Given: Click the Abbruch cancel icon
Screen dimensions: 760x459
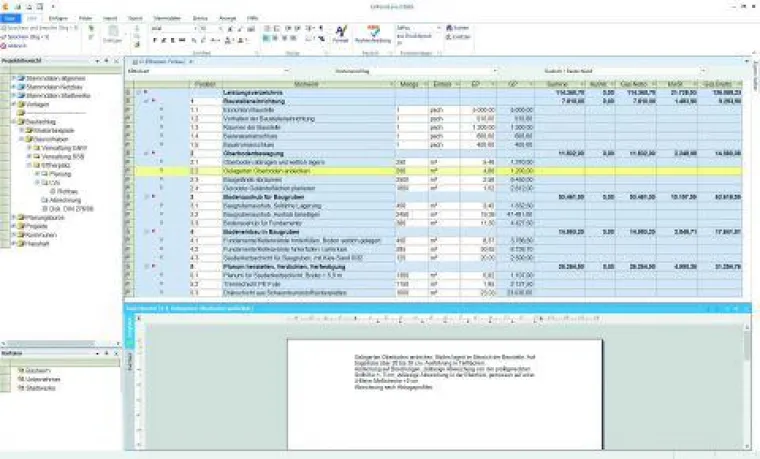Looking at the screenshot, I should pyautogui.click(x=5, y=45).
